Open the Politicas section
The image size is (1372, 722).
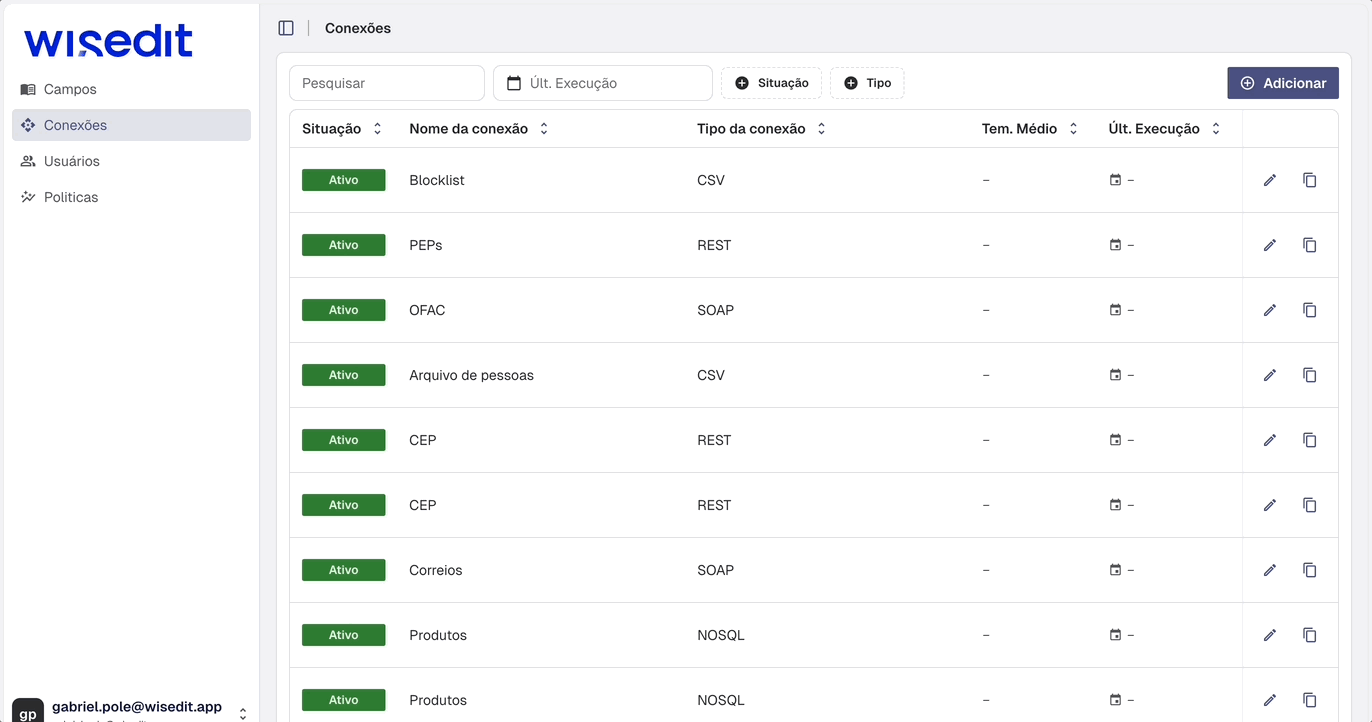[70, 197]
